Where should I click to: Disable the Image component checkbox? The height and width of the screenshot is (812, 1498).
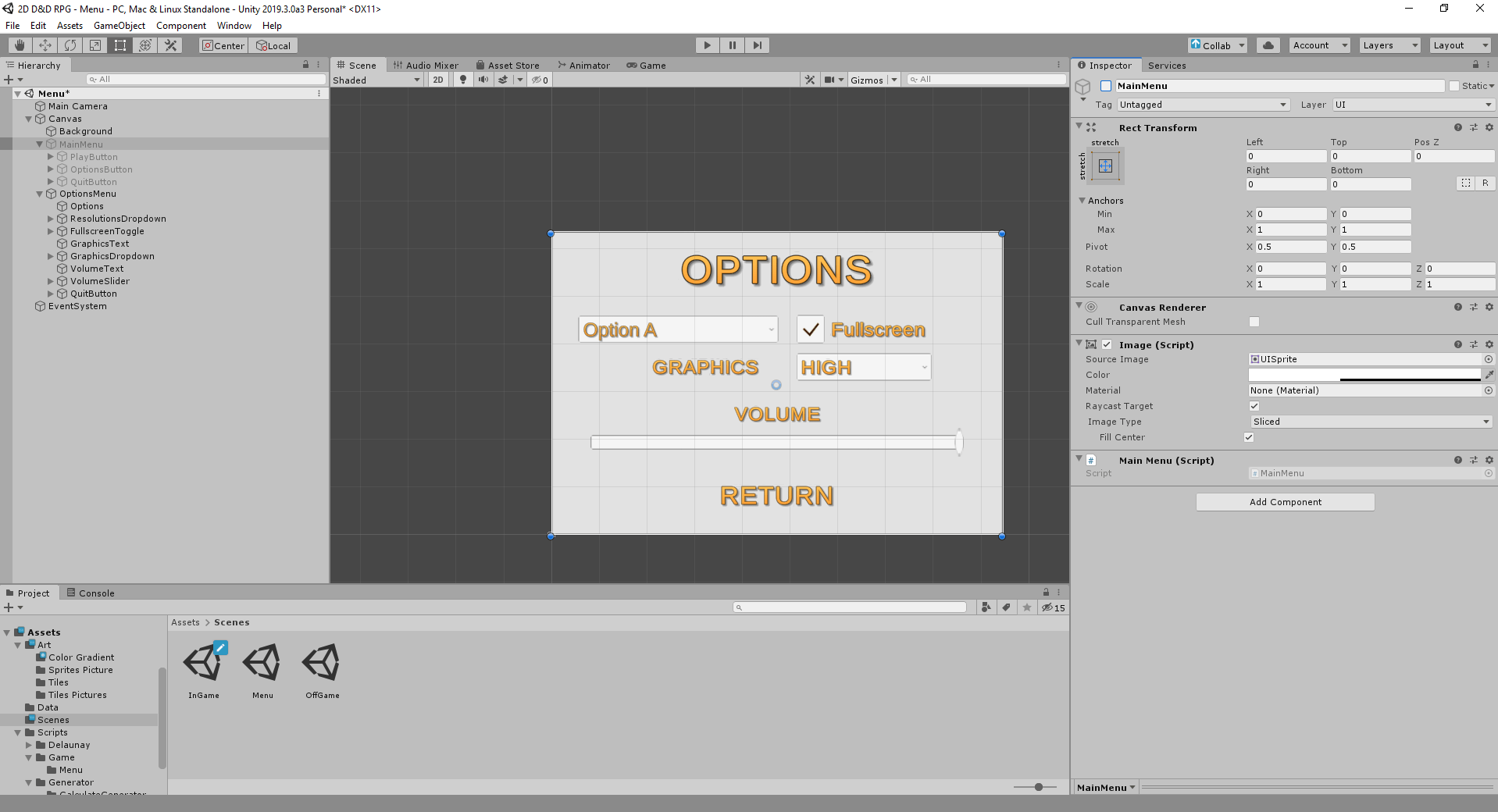click(1107, 344)
